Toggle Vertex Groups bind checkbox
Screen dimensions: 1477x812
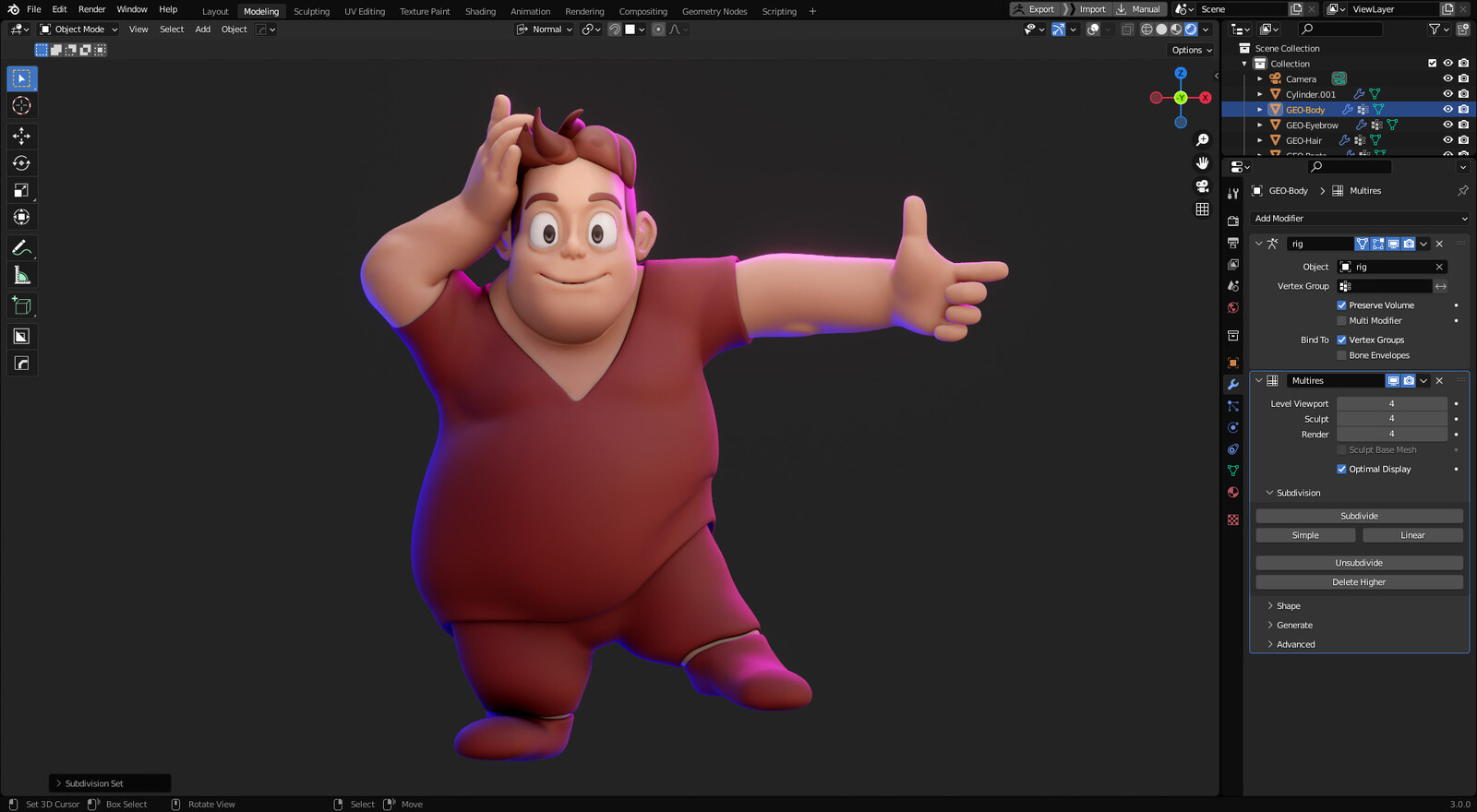(x=1341, y=340)
